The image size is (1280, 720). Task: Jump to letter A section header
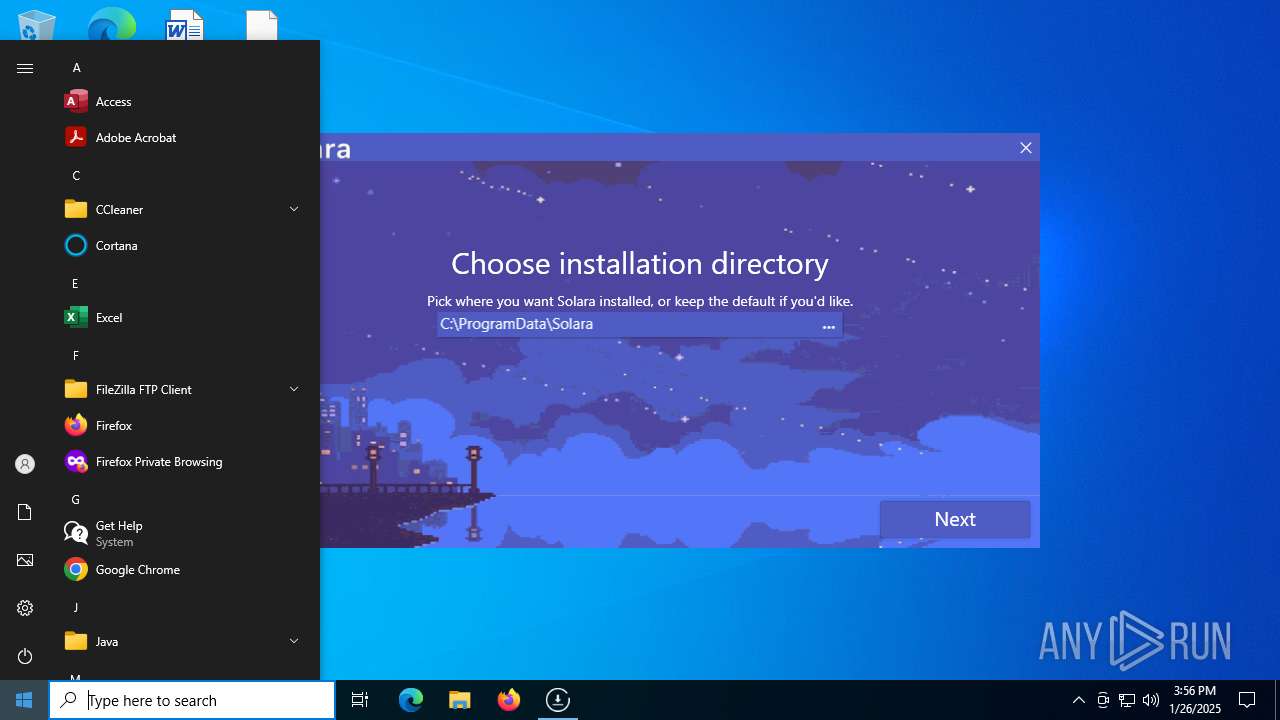[76, 67]
